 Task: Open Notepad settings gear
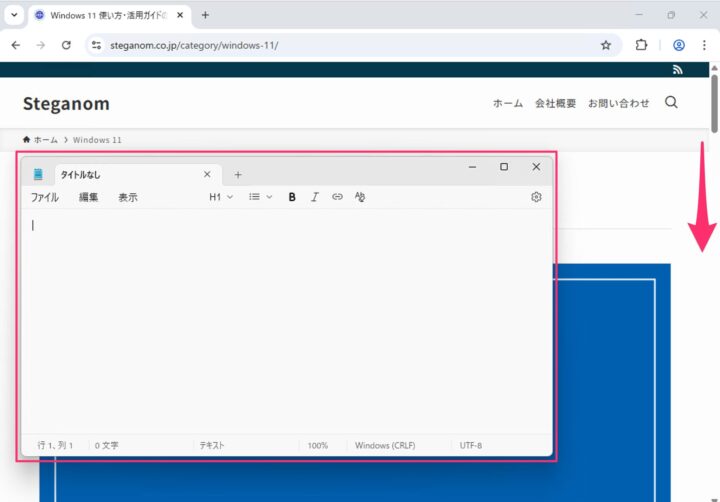pyautogui.click(x=536, y=197)
